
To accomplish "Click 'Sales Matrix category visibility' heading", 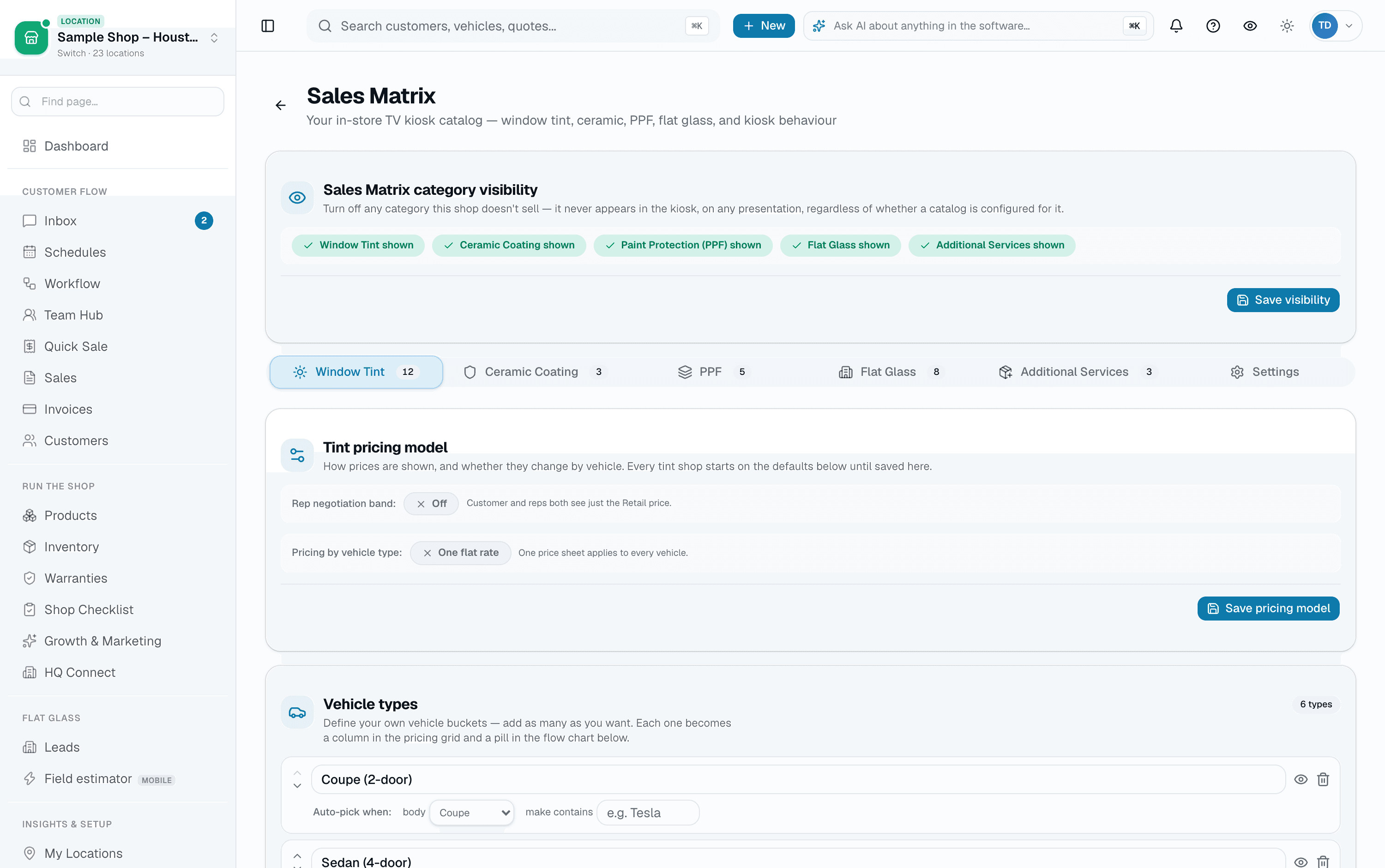I will click(430, 190).
